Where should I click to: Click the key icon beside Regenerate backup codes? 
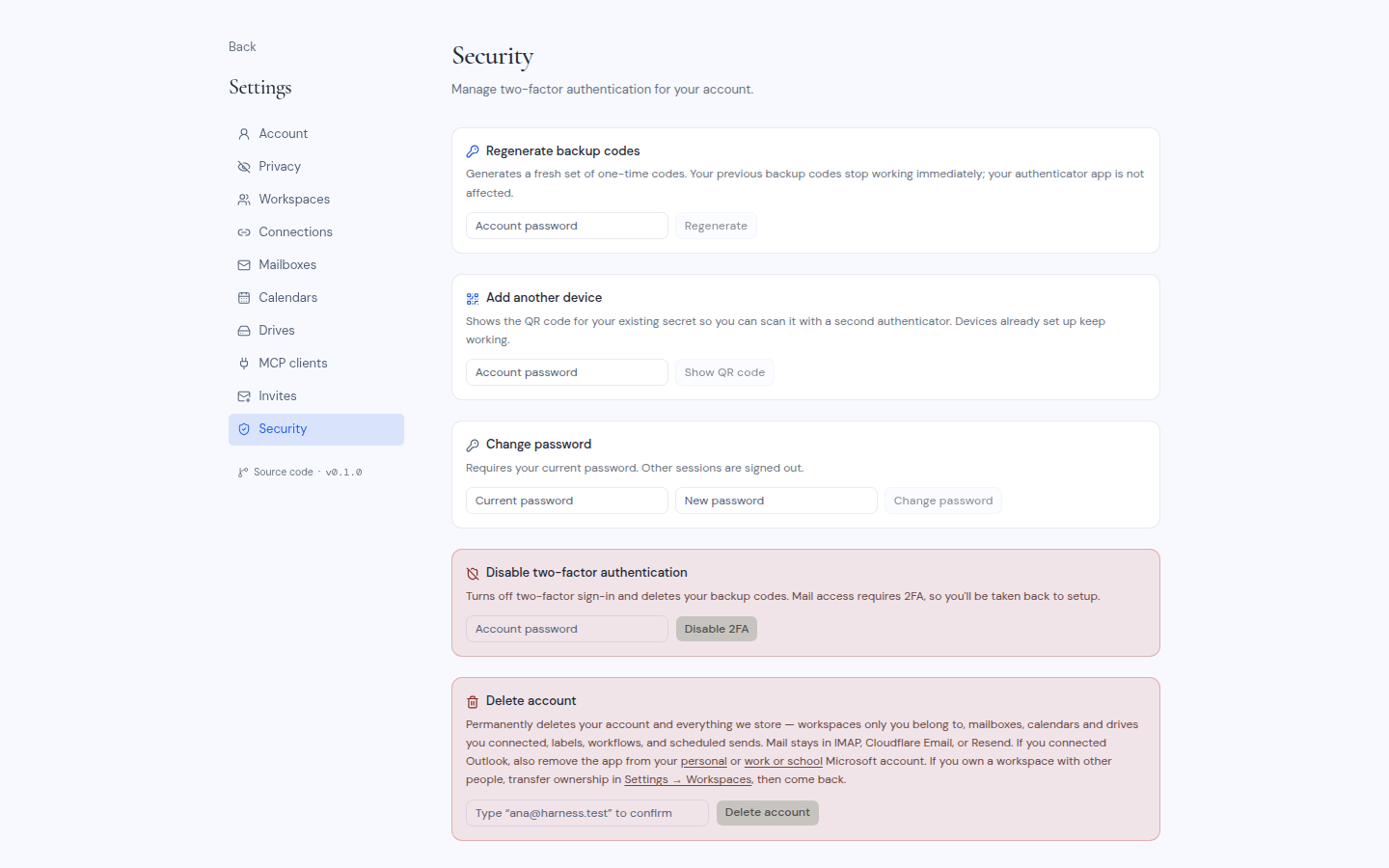(473, 151)
